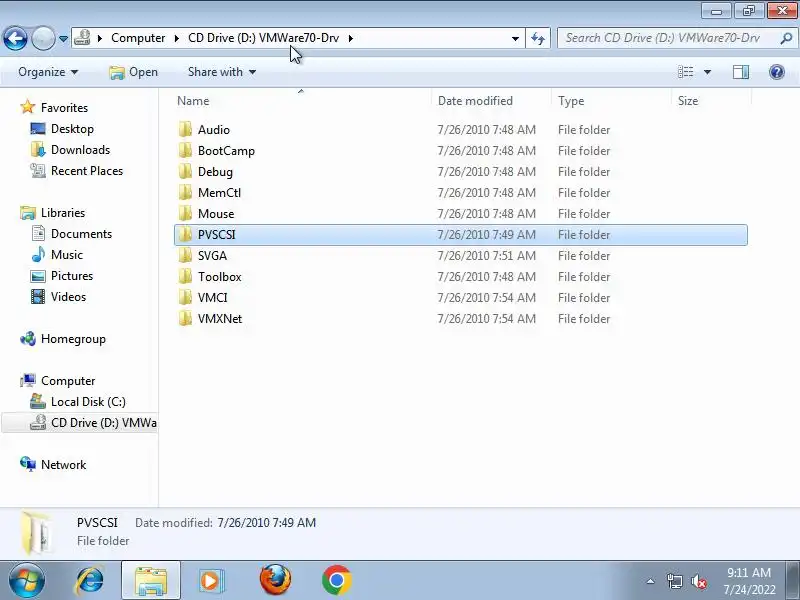The image size is (800, 600).
Task: Select the Debug folder icon
Action: click(x=186, y=171)
